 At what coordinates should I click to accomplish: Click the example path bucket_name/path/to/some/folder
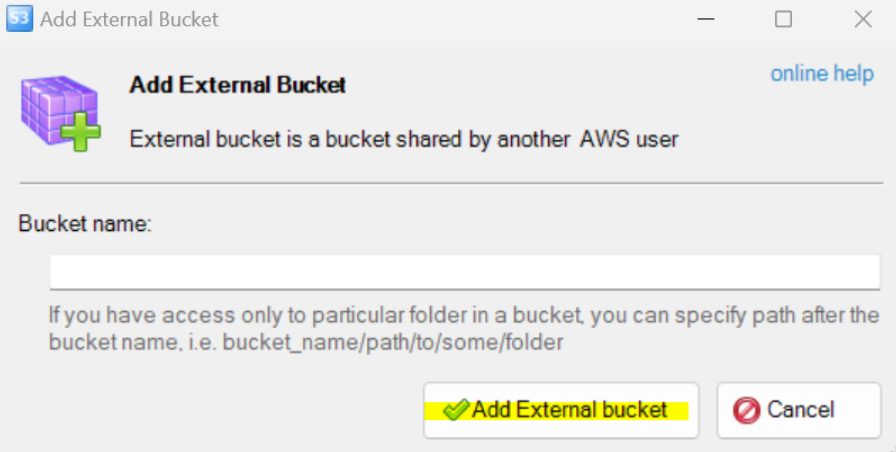pyautogui.click(x=393, y=342)
